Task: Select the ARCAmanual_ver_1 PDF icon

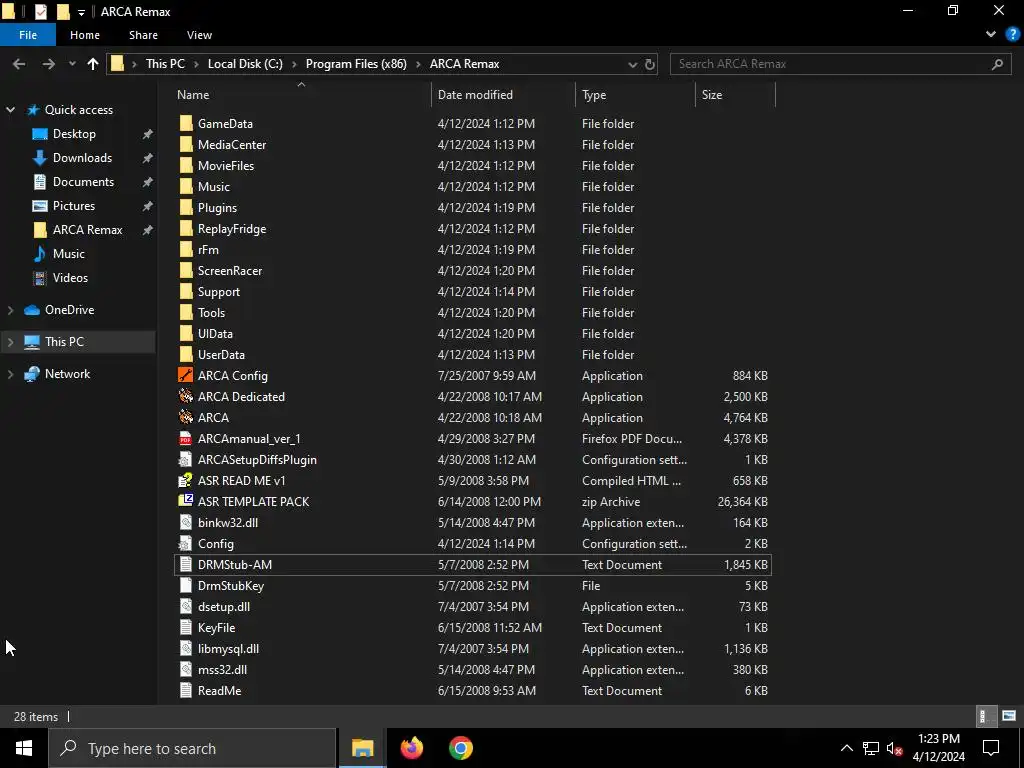Action: (x=186, y=438)
